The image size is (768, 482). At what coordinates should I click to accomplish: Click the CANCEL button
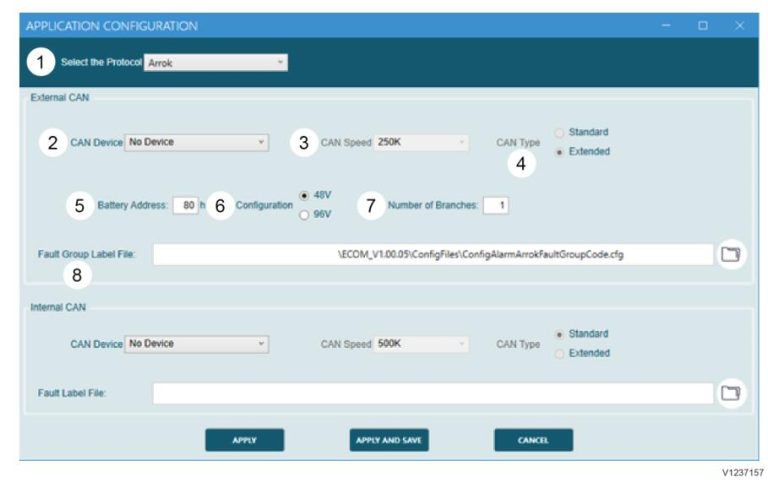point(533,440)
